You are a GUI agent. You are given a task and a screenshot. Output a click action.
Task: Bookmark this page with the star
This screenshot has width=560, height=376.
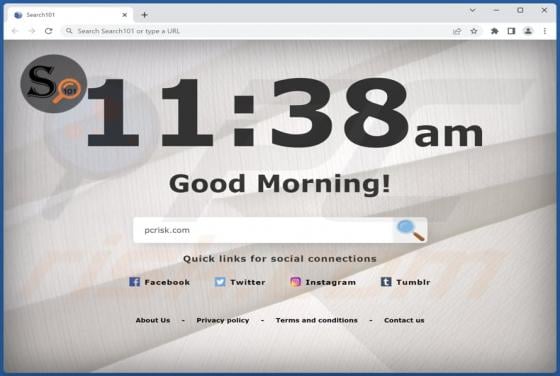[474, 31]
